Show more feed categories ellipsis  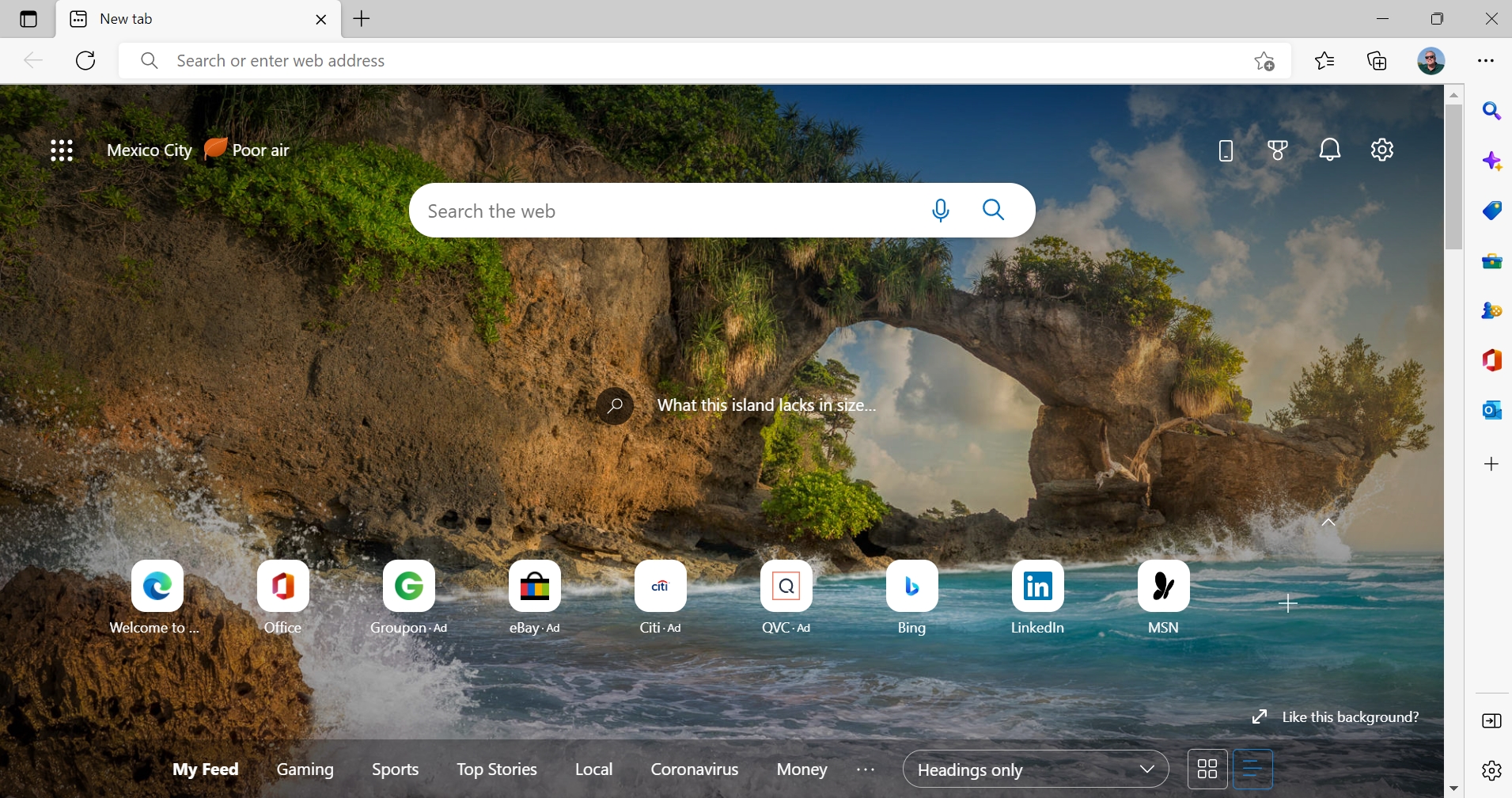coord(866,769)
